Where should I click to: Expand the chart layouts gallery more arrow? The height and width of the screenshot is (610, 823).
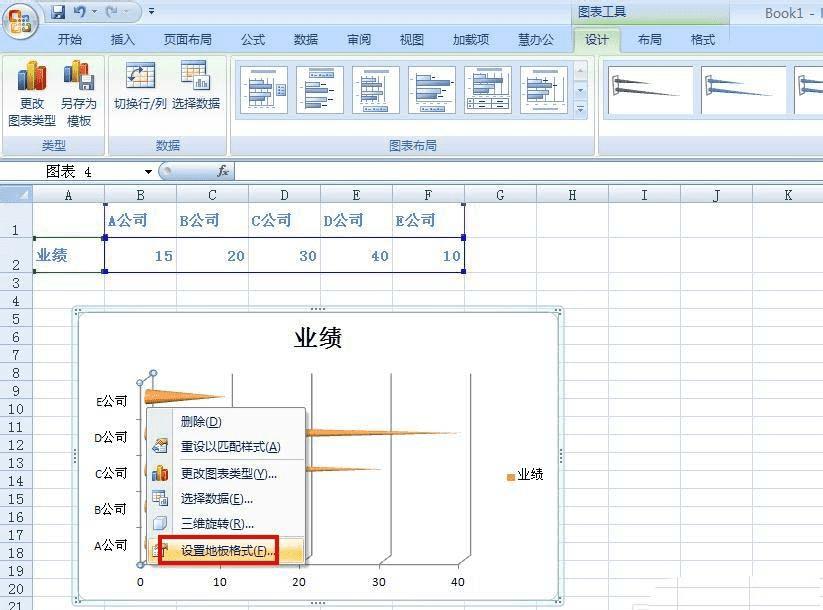(x=581, y=110)
